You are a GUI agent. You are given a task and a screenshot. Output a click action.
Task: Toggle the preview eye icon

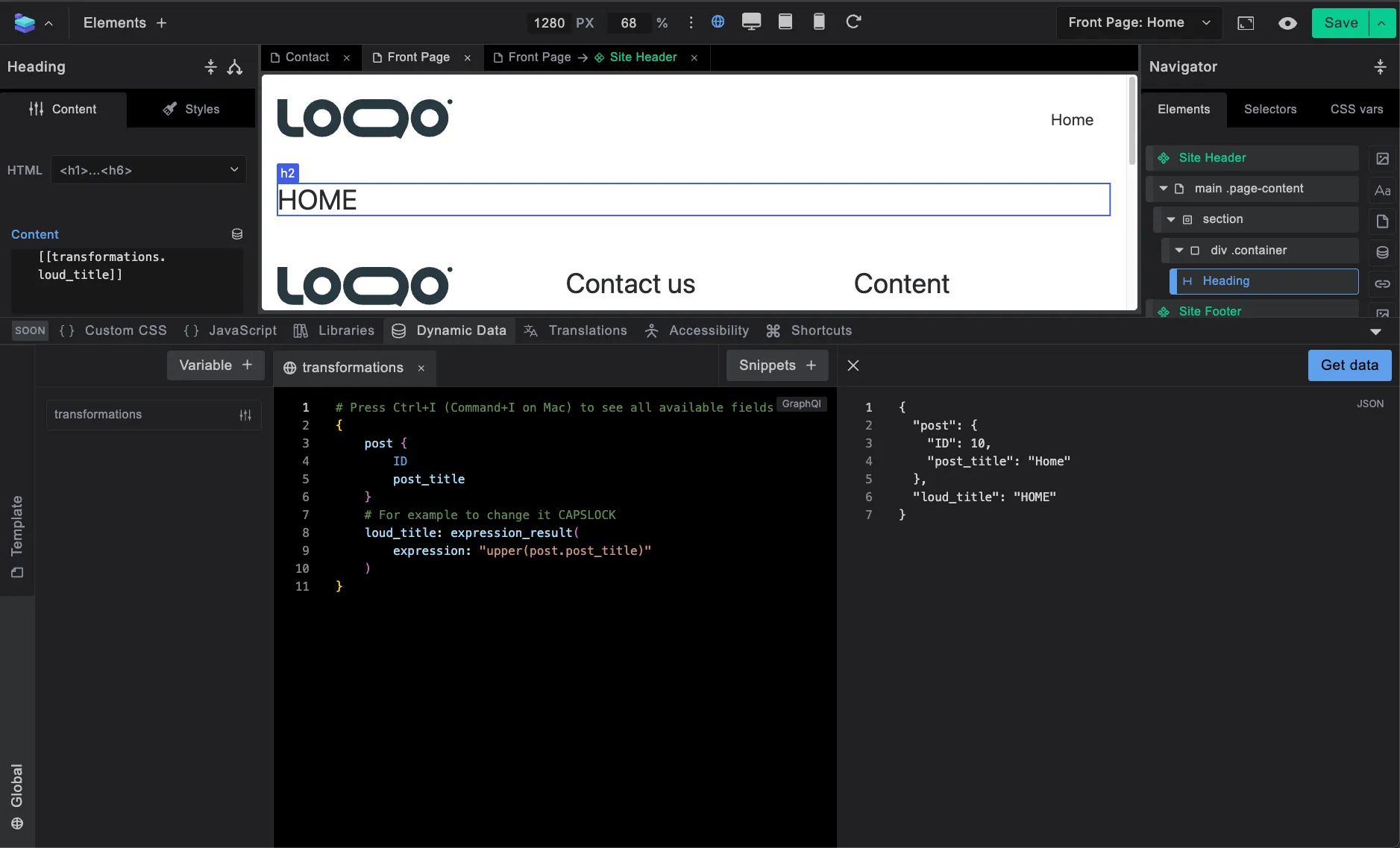pyautogui.click(x=1287, y=23)
